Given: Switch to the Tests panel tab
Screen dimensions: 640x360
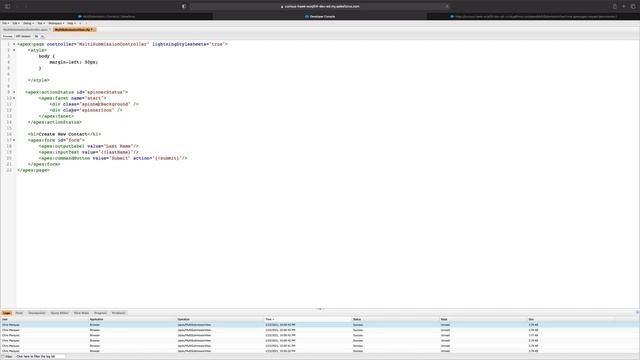Looking at the screenshot, I should pyautogui.click(x=19, y=313).
